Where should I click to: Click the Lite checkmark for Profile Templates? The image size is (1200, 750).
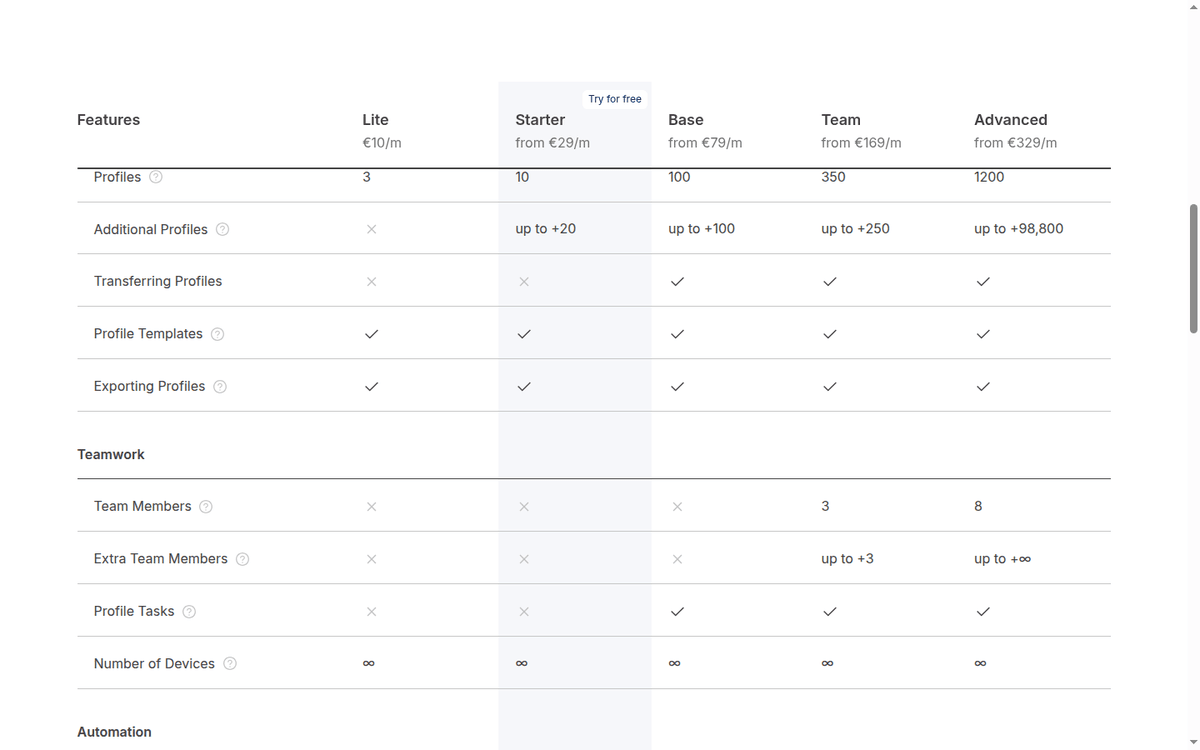coord(371,334)
